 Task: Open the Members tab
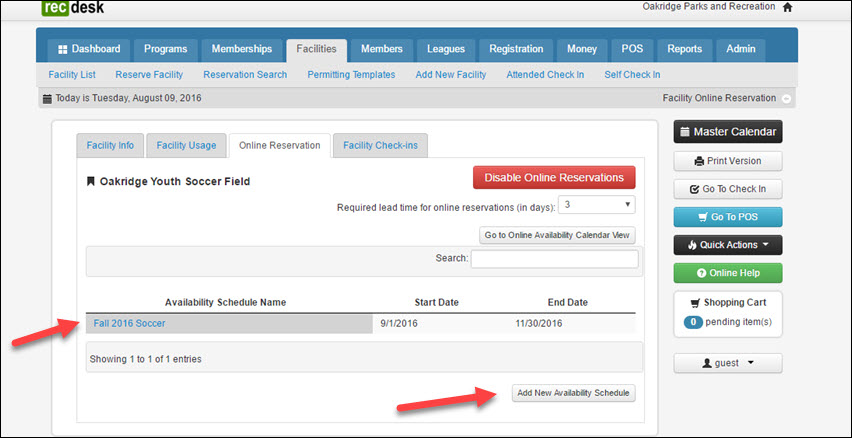381,49
